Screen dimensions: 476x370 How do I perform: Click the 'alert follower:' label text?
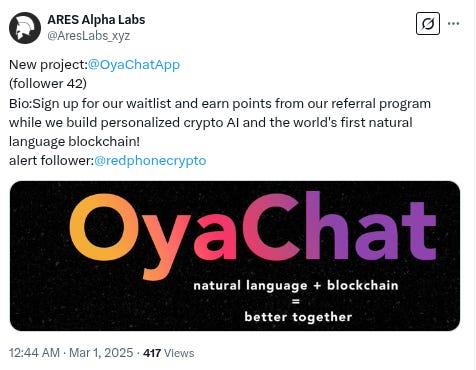(x=52, y=161)
